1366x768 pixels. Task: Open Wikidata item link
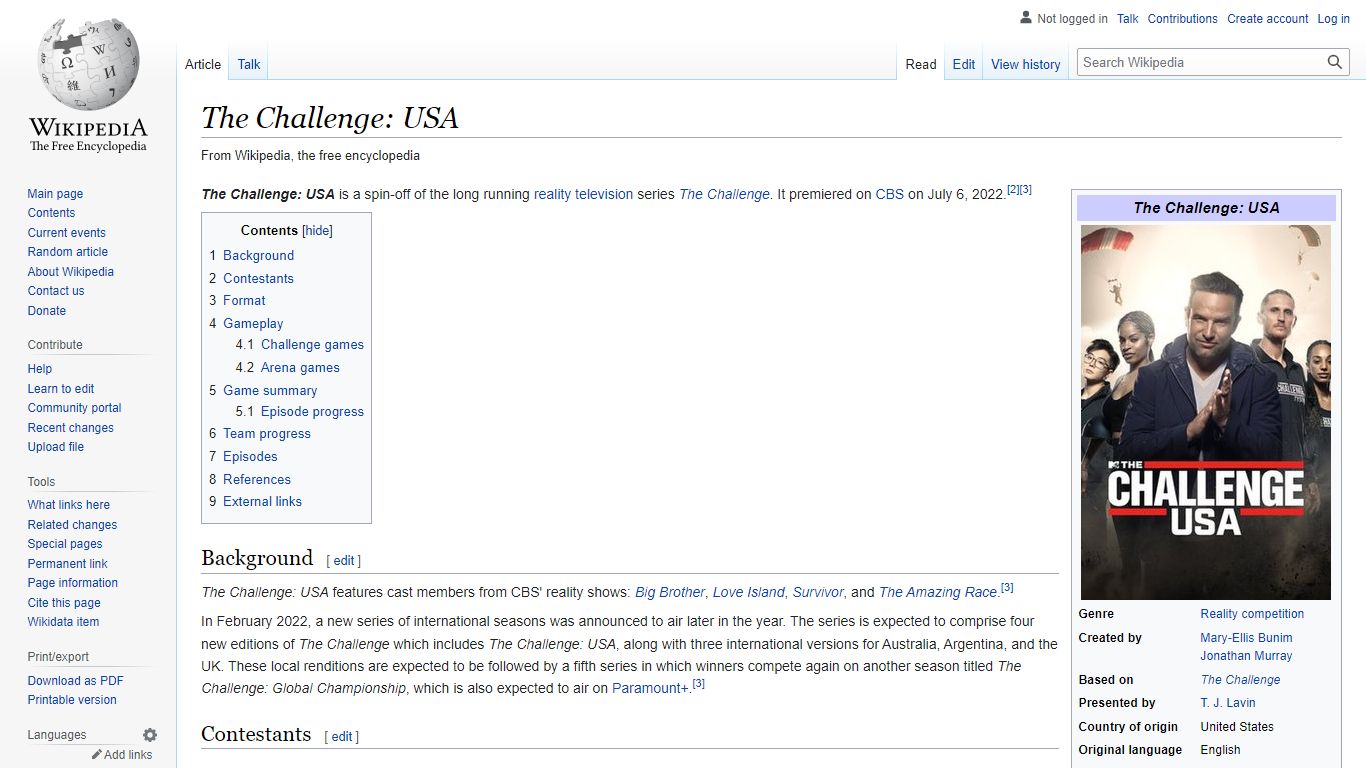[x=63, y=622]
